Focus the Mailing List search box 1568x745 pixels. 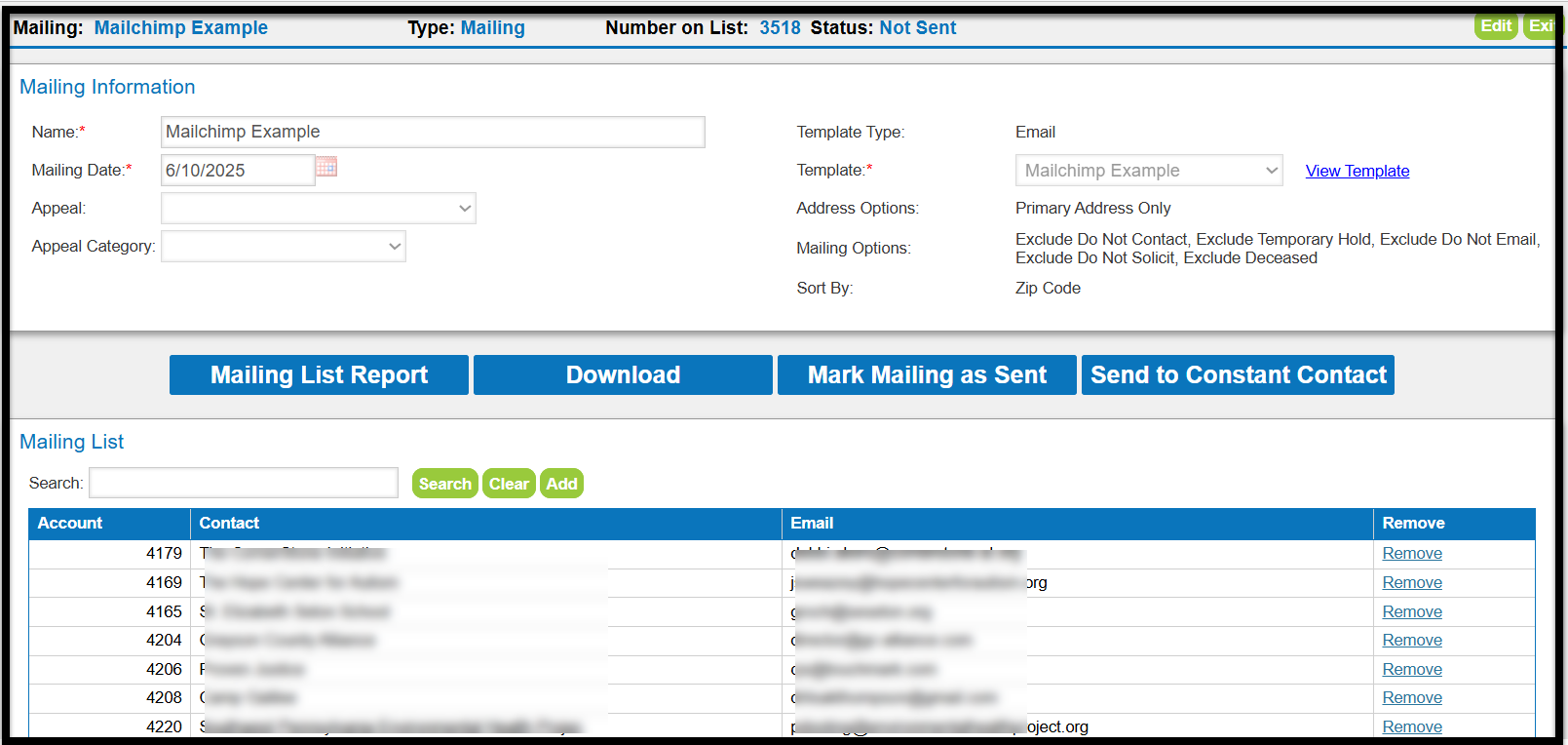coord(244,483)
